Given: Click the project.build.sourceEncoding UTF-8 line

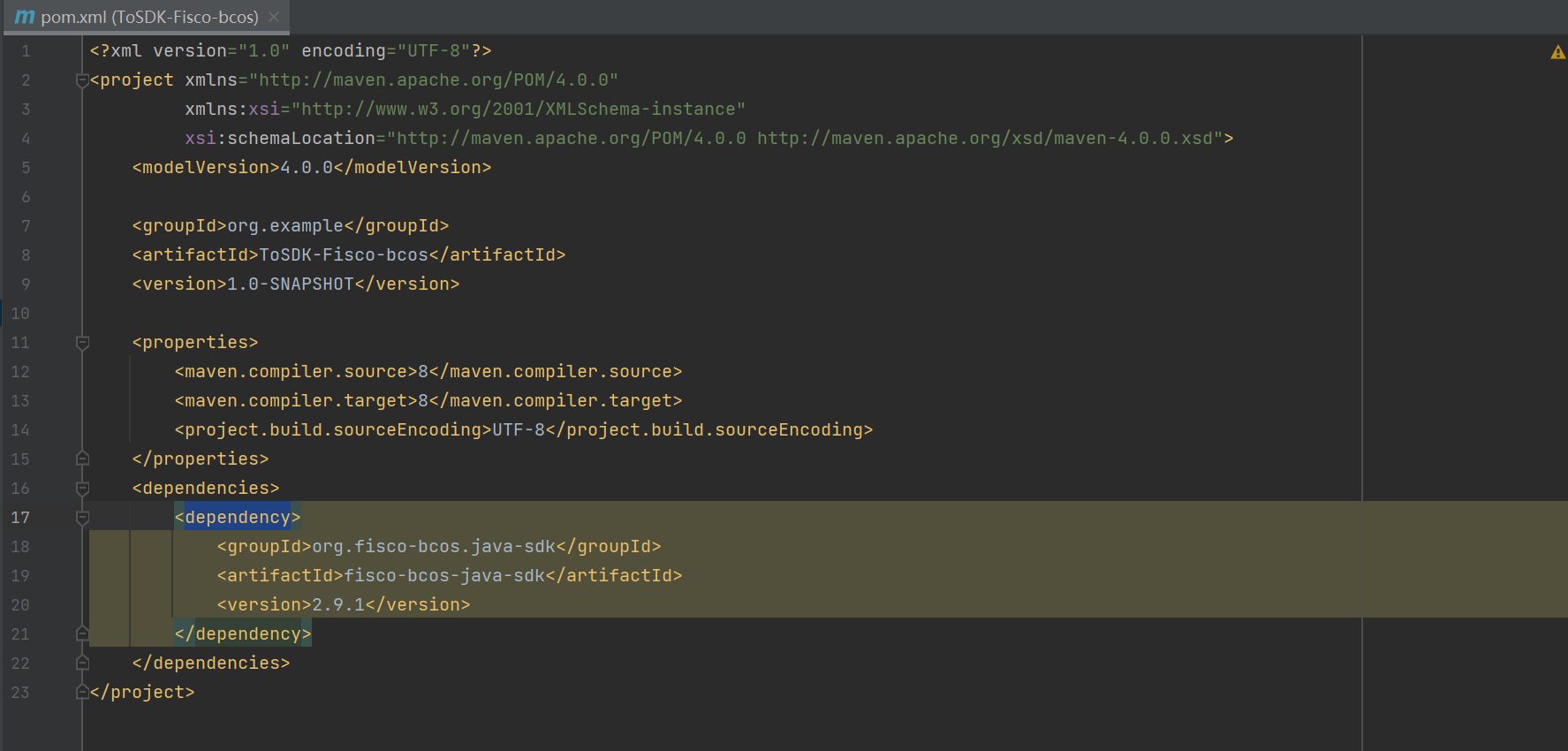Looking at the screenshot, I should click(524, 430).
